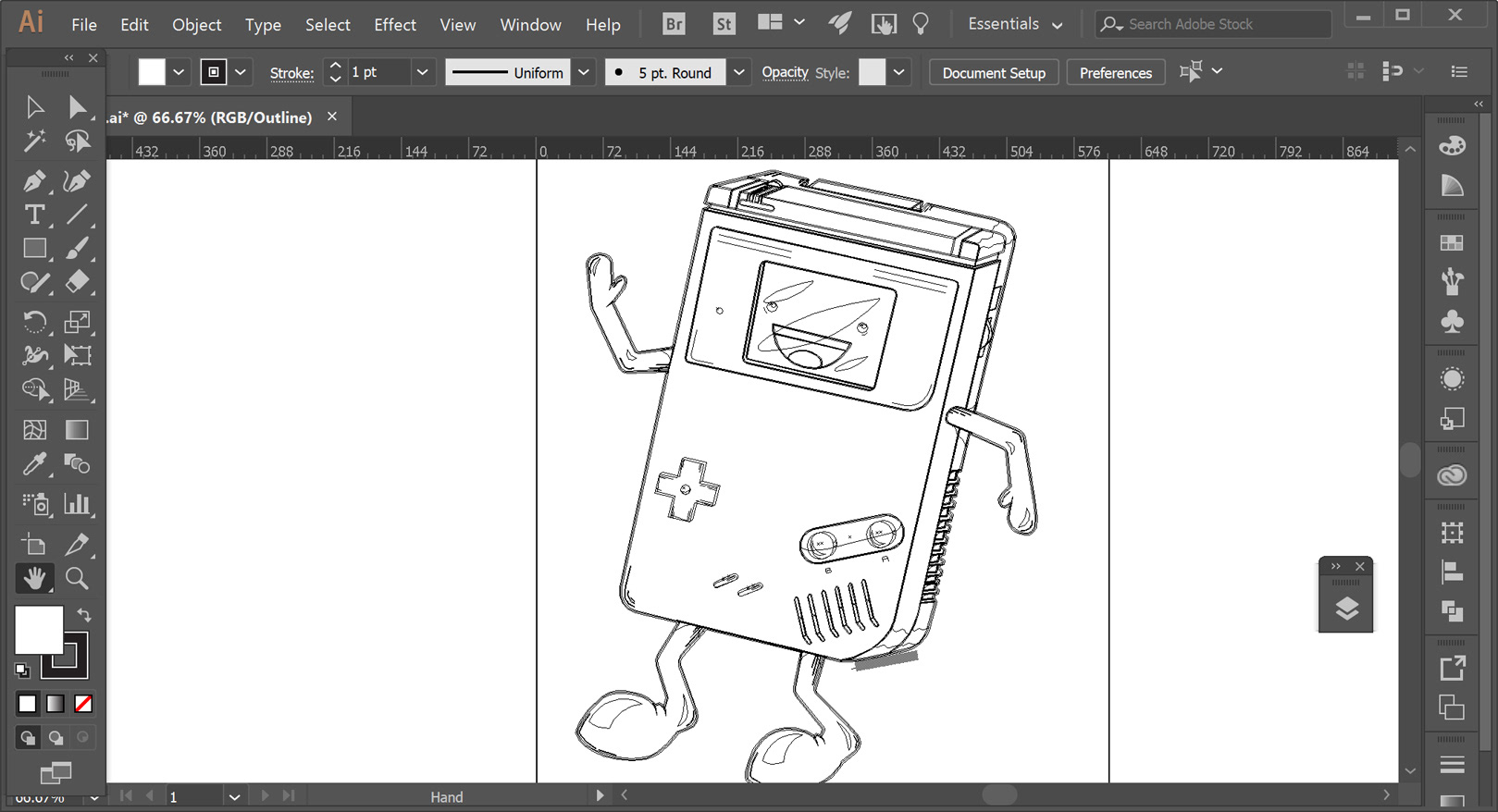Image resolution: width=1498 pixels, height=812 pixels.
Task: Open the Object menu
Action: [197, 25]
